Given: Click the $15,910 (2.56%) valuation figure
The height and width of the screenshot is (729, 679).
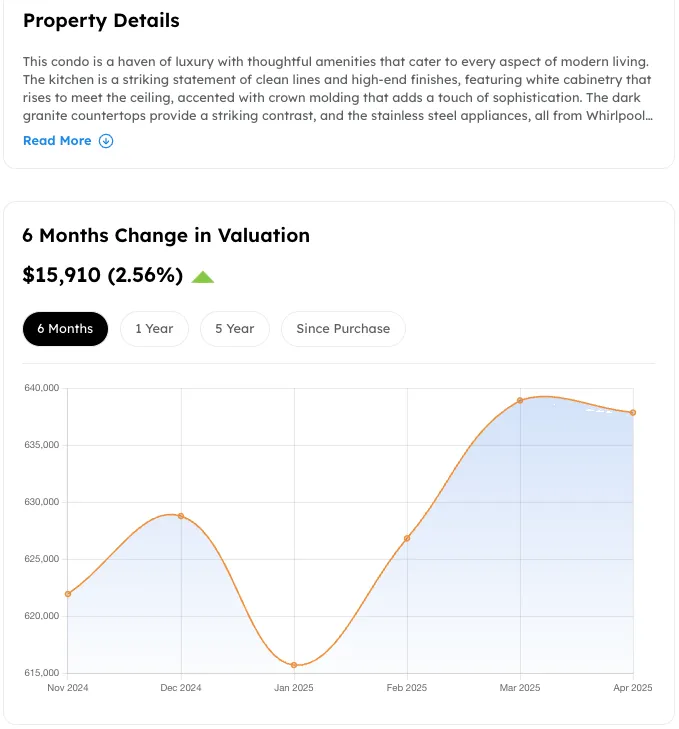Looking at the screenshot, I should 102,275.
